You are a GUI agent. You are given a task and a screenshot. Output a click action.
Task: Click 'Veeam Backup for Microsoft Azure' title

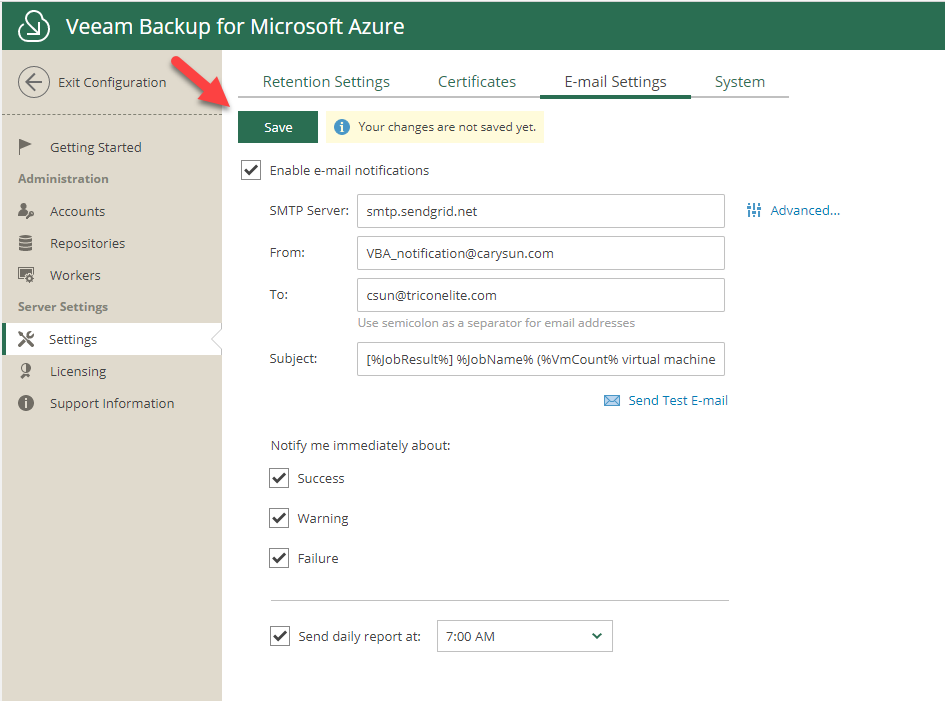click(x=235, y=26)
